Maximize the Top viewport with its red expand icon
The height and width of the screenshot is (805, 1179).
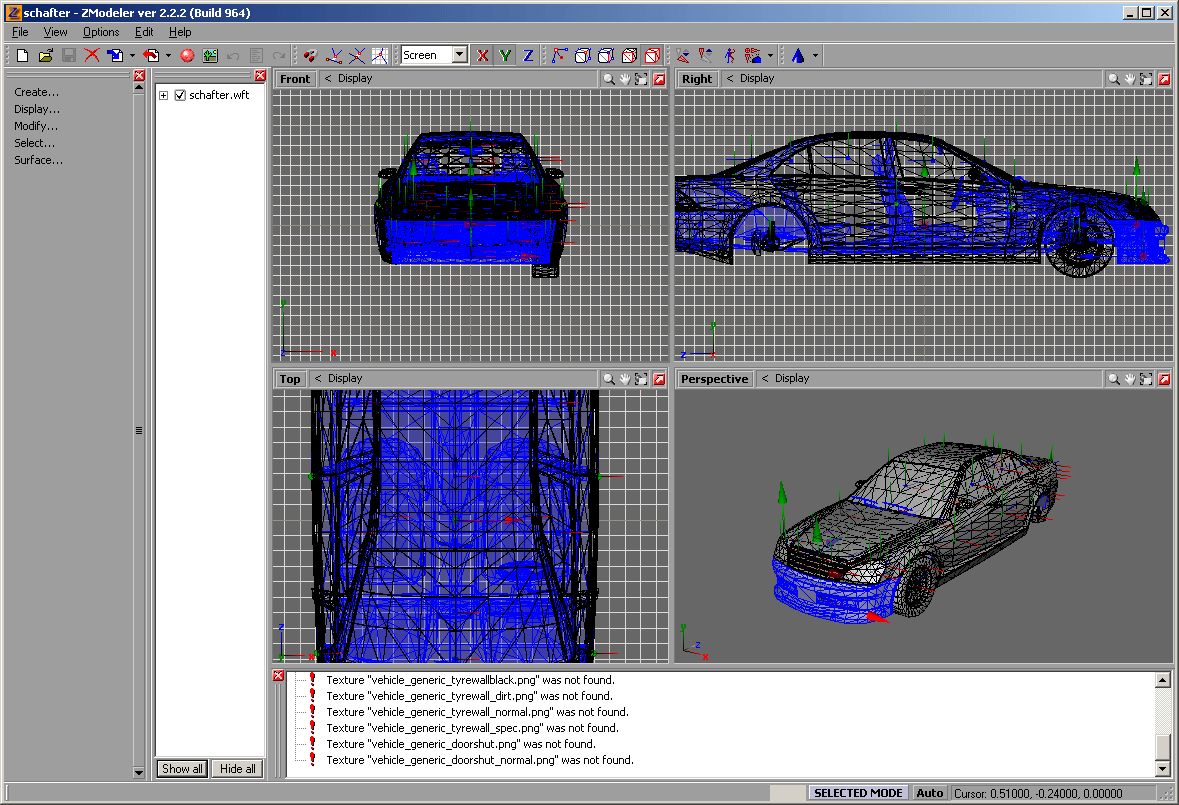[659, 378]
